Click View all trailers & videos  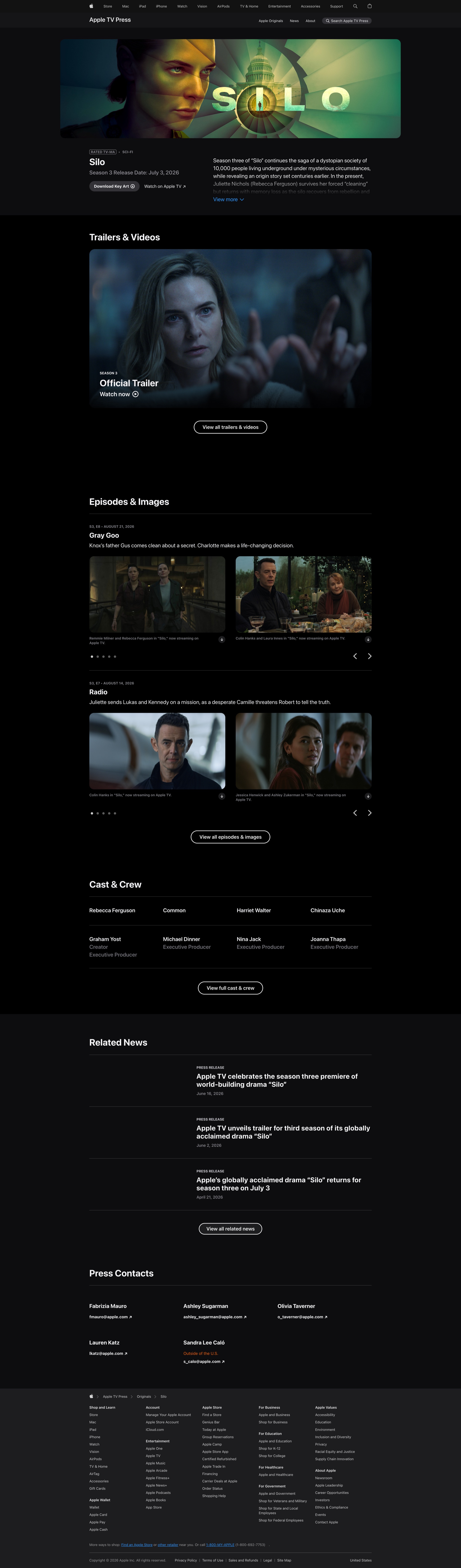pos(230,427)
